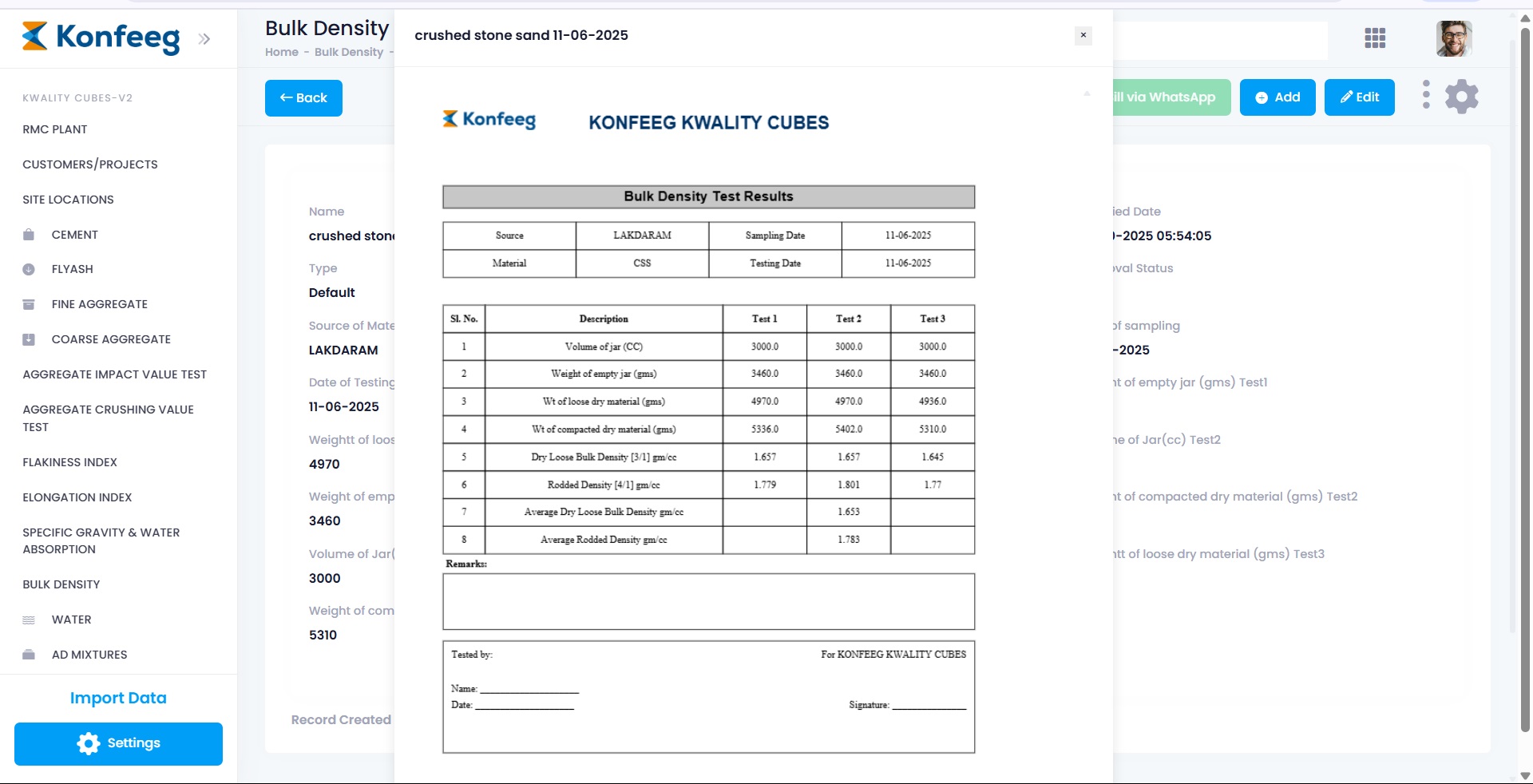Viewport: 1533px width, 784px height.
Task: Open the user profile avatar
Action: tap(1453, 38)
